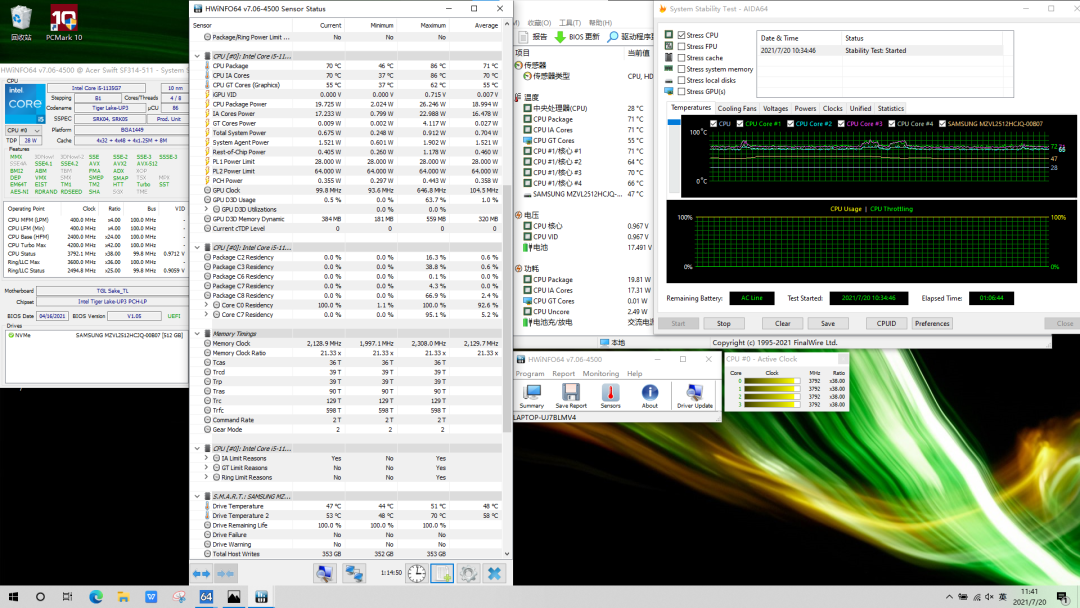Image resolution: width=1080 pixels, height=608 pixels.
Task: Click the About info icon
Action: 650,394
